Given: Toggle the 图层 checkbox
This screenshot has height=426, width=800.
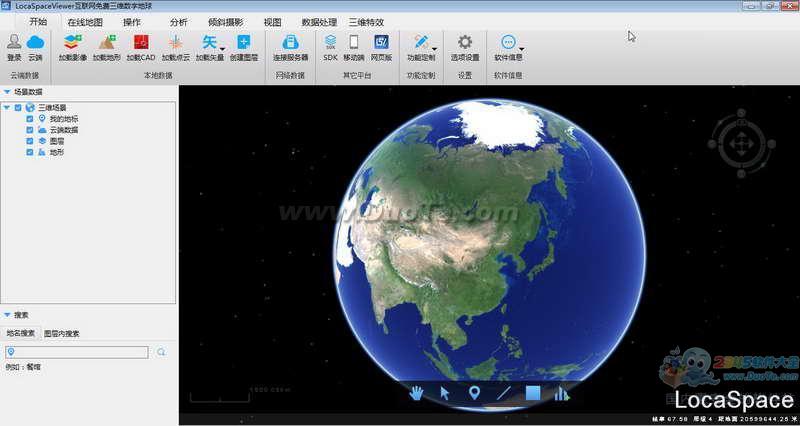Looking at the screenshot, I should tap(30, 141).
